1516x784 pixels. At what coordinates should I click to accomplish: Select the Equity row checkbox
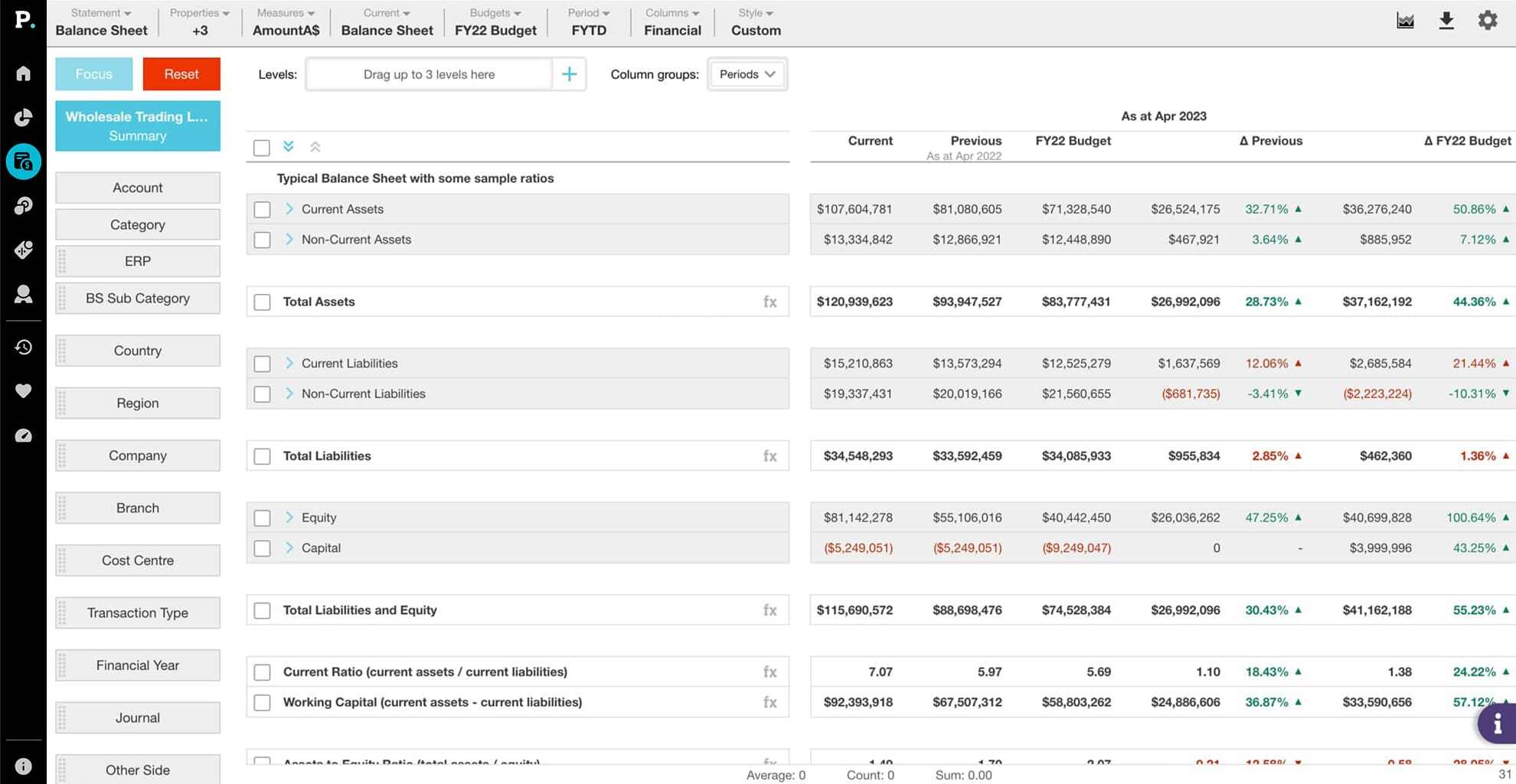[x=262, y=518]
